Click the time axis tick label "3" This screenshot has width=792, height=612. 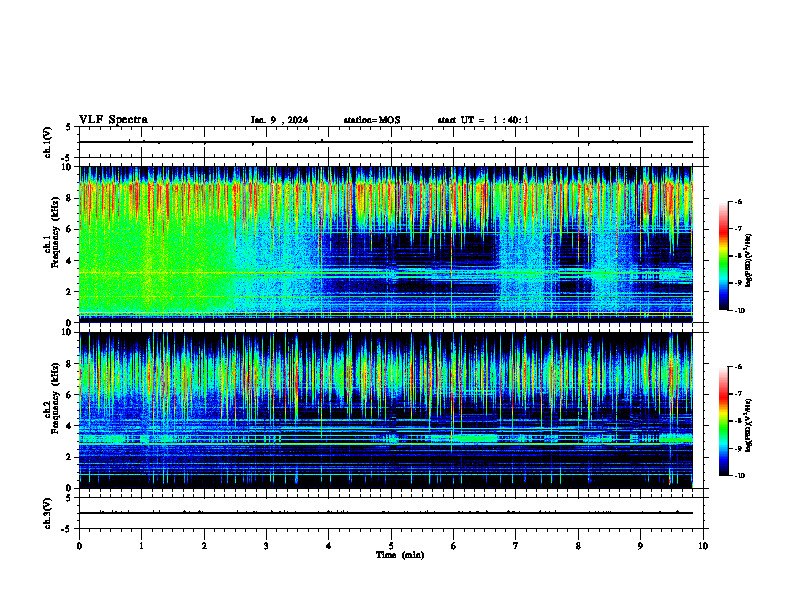(x=266, y=546)
